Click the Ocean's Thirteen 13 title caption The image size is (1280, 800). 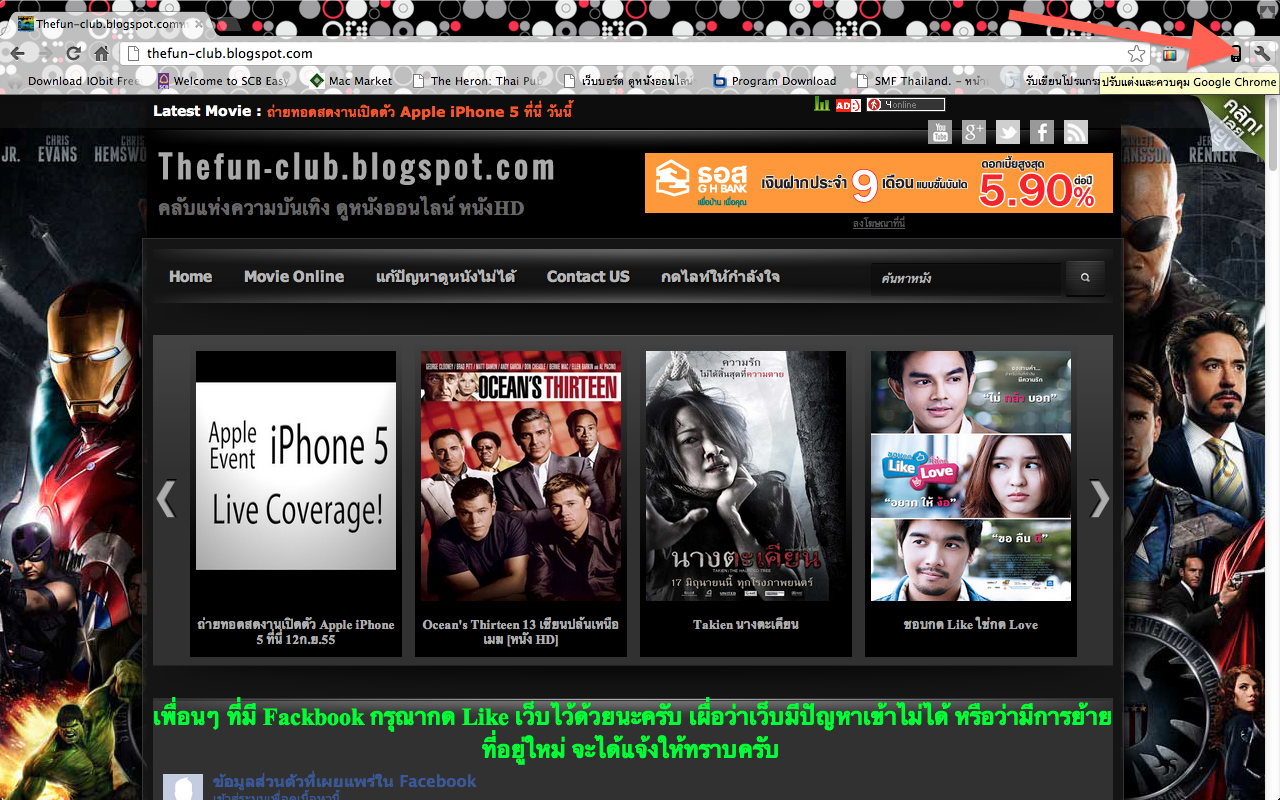click(x=521, y=632)
